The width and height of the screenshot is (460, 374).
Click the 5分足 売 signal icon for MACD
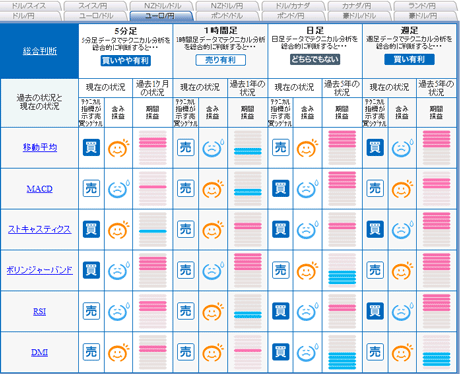pos(91,188)
